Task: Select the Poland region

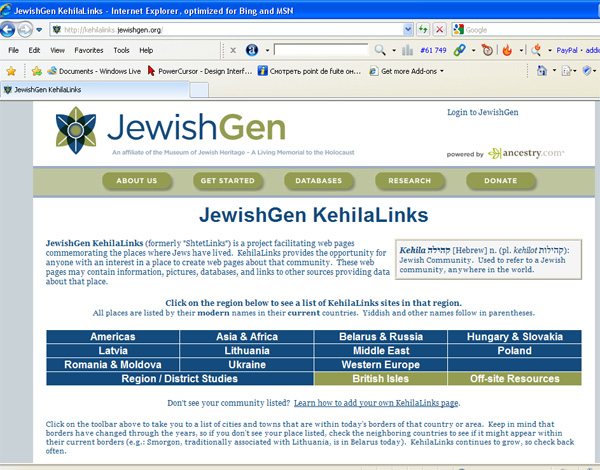Action: tap(515, 351)
